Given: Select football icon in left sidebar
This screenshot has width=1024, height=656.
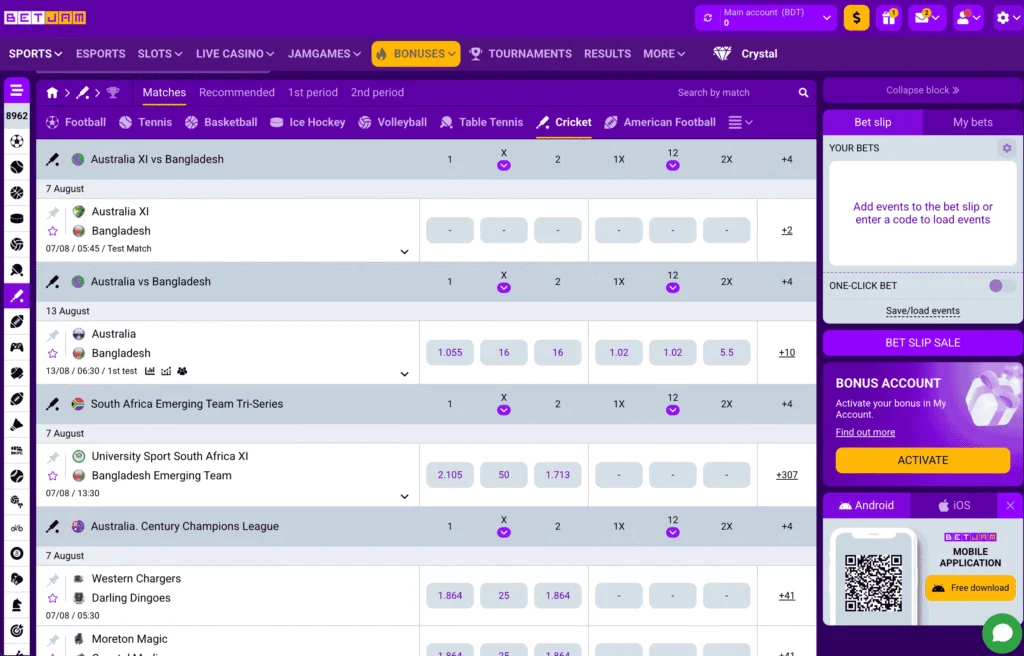Looking at the screenshot, I should (x=17, y=141).
